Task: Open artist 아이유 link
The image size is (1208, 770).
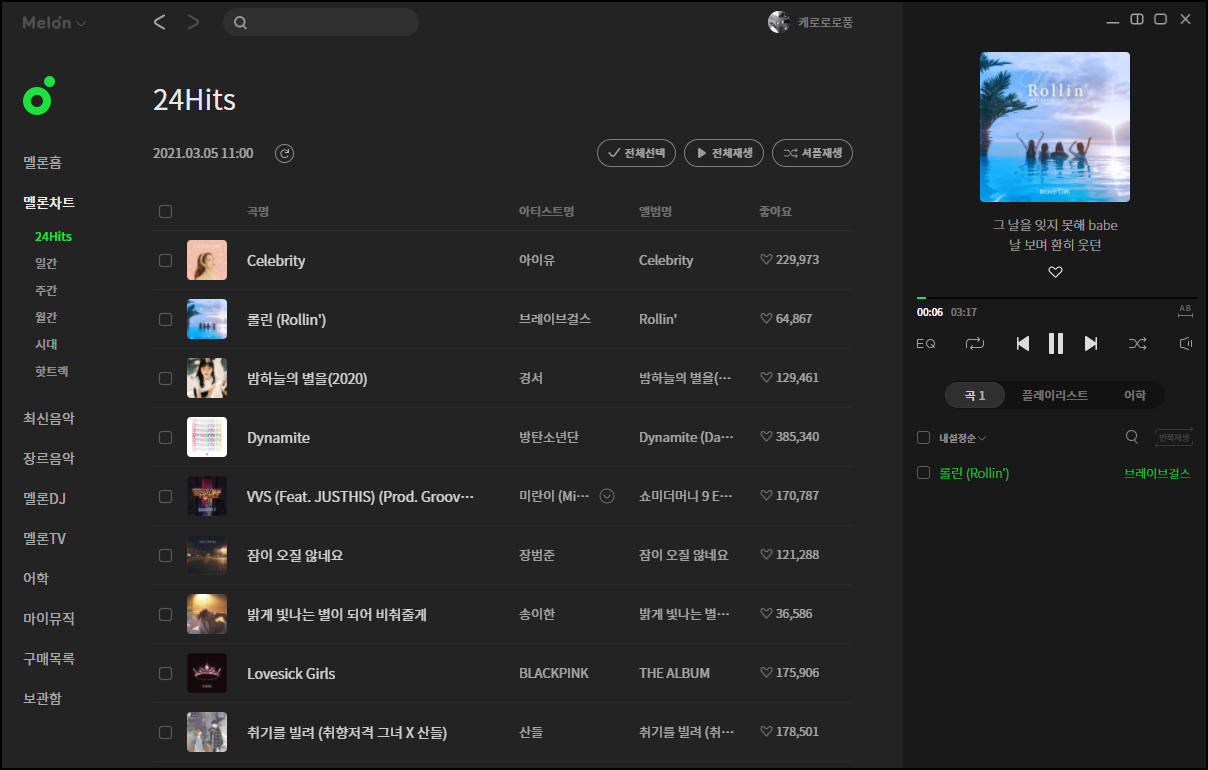Action: click(x=537, y=260)
